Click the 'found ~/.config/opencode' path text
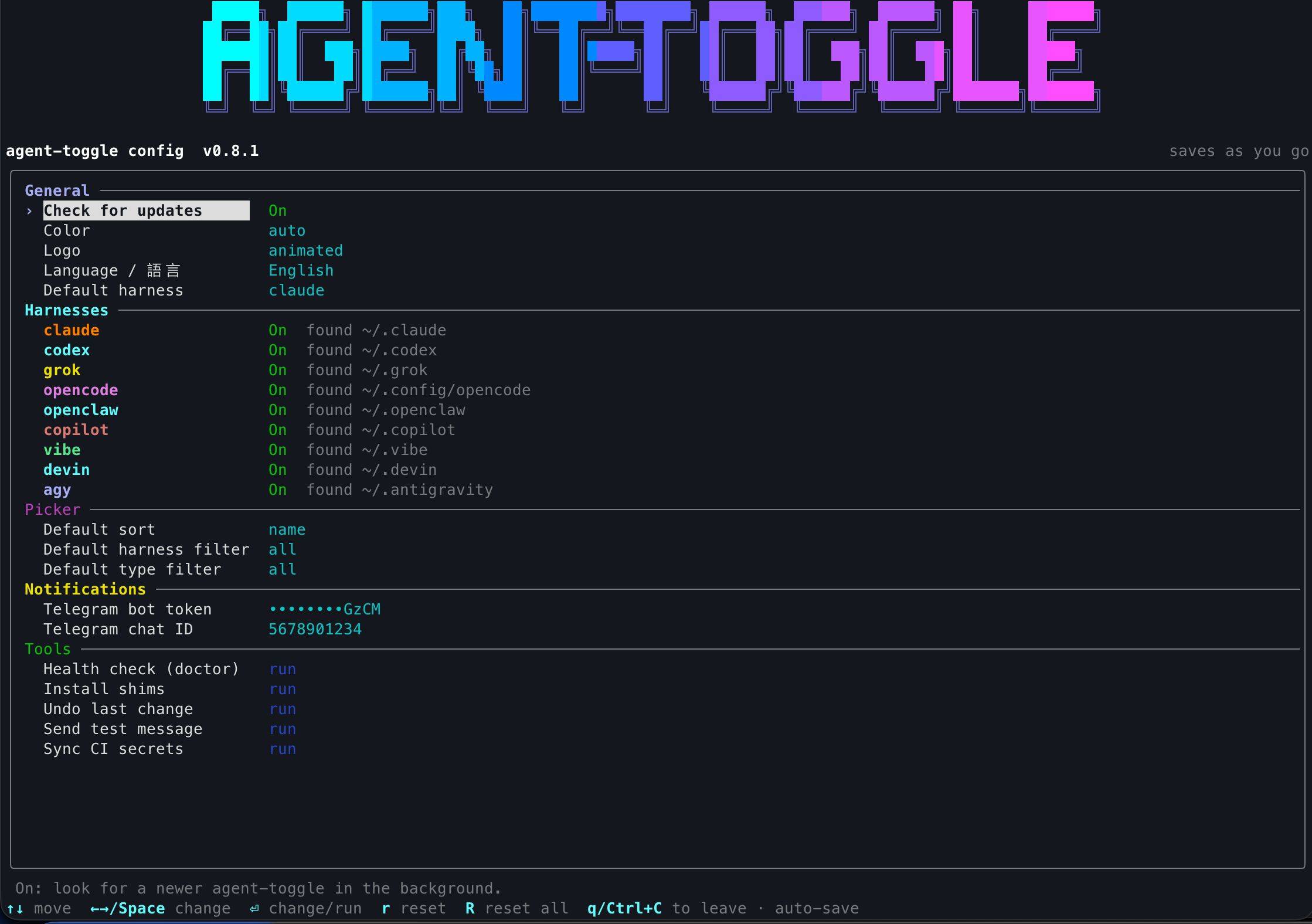 pyautogui.click(x=419, y=390)
